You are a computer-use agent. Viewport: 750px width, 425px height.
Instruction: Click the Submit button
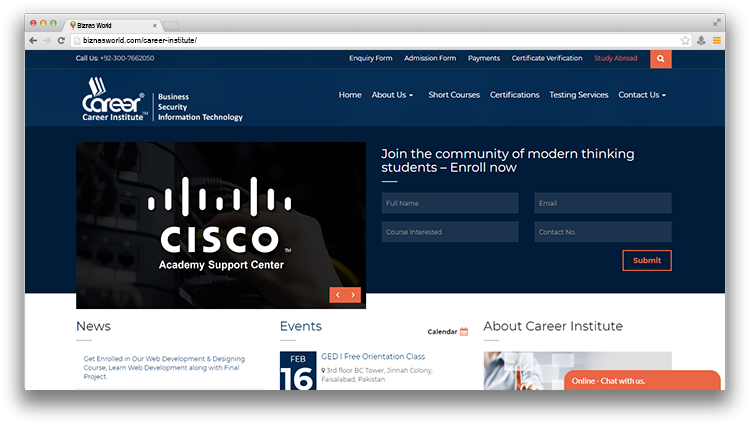click(x=647, y=261)
